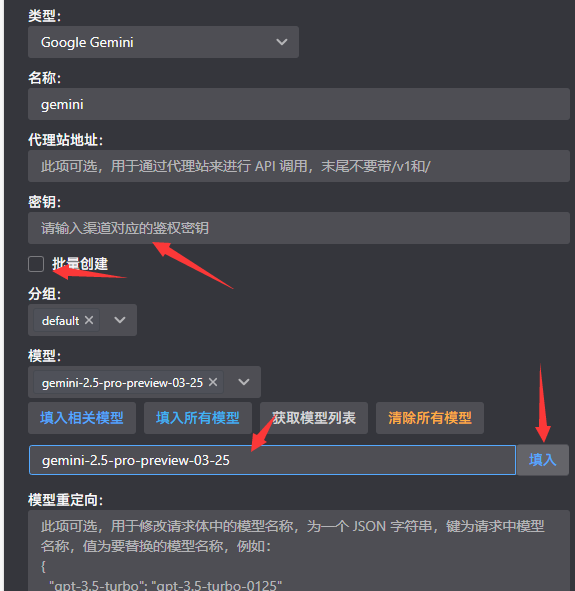Image resolution: width=575 pixels, height=591 pixels.
Task: Remove gemini-2.5-pro-preview-03-25 model tag
Action: pyautogui.click(x=213, y=382)
